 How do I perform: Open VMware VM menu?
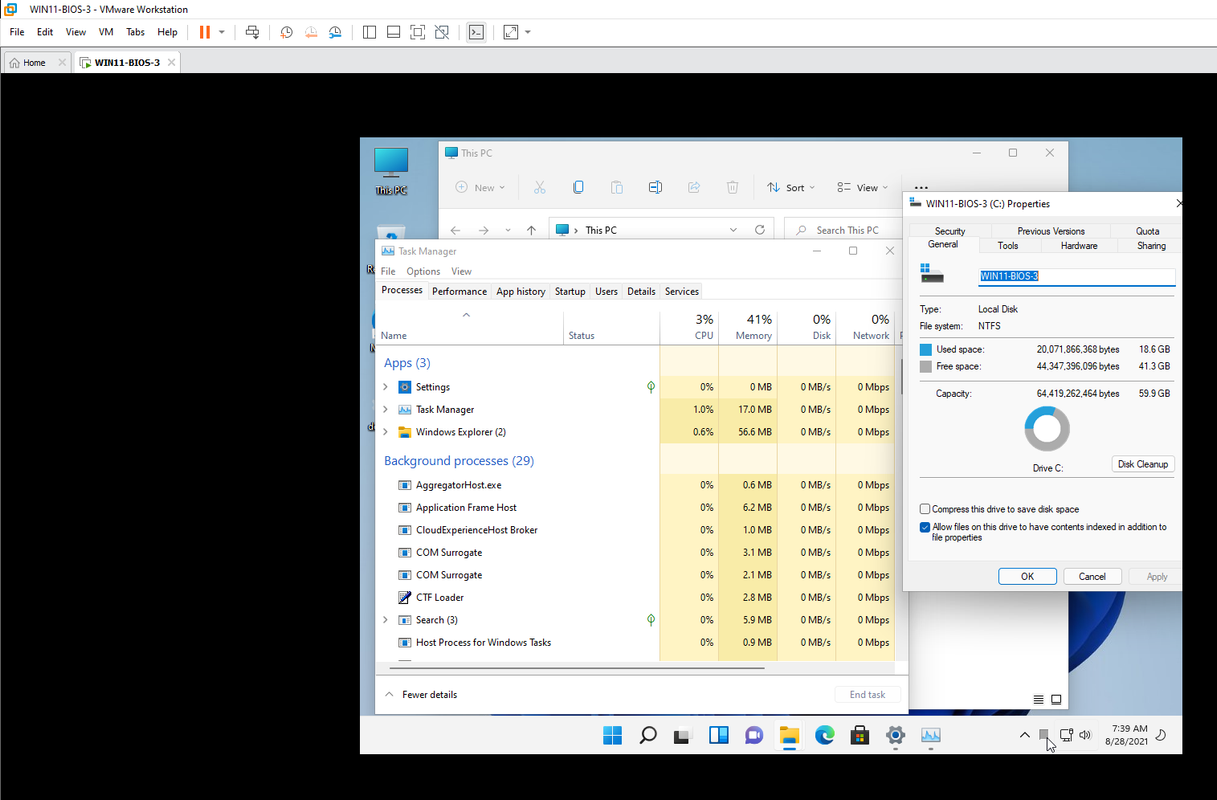pyautogui.click(x=106, y=32)
